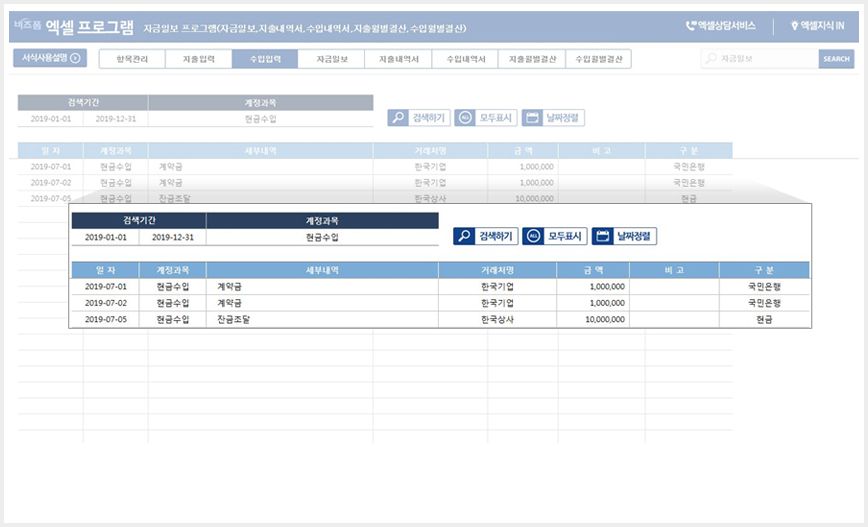Open the 자금일보 tab

tap(332, 59)
